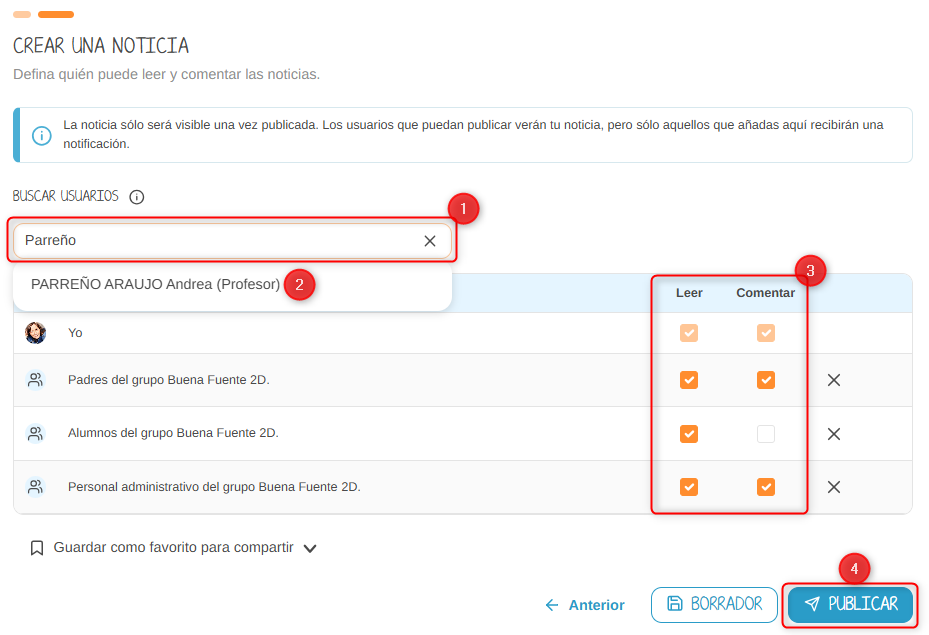Screen dimensions: 929x635
Task: Uncheck Comentar for Personal administrativo
Action: [x=765, y=487]
